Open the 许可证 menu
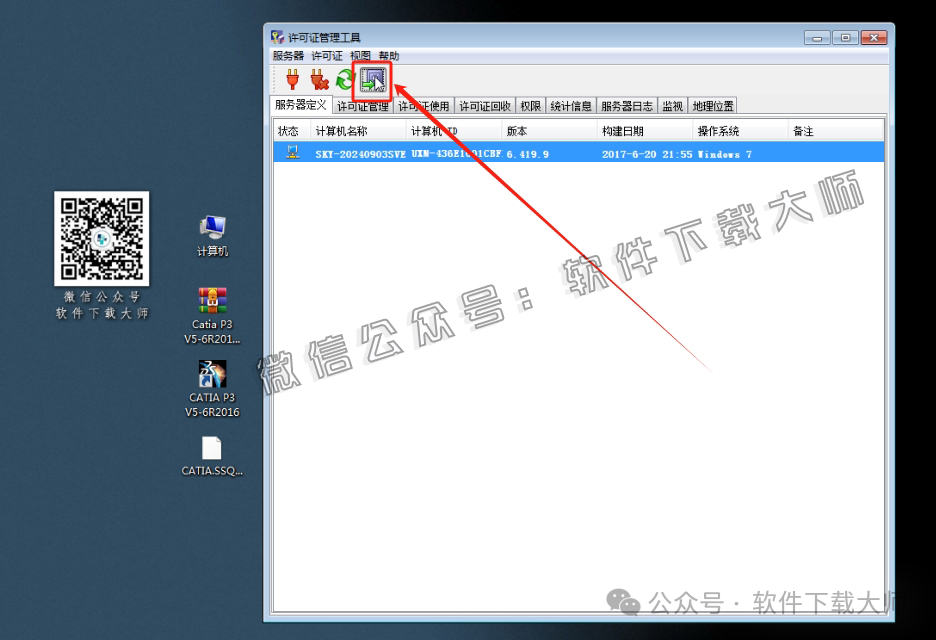The height and width of the screenshot is (640, 936). pyautogui.click(x=325, y=56)
